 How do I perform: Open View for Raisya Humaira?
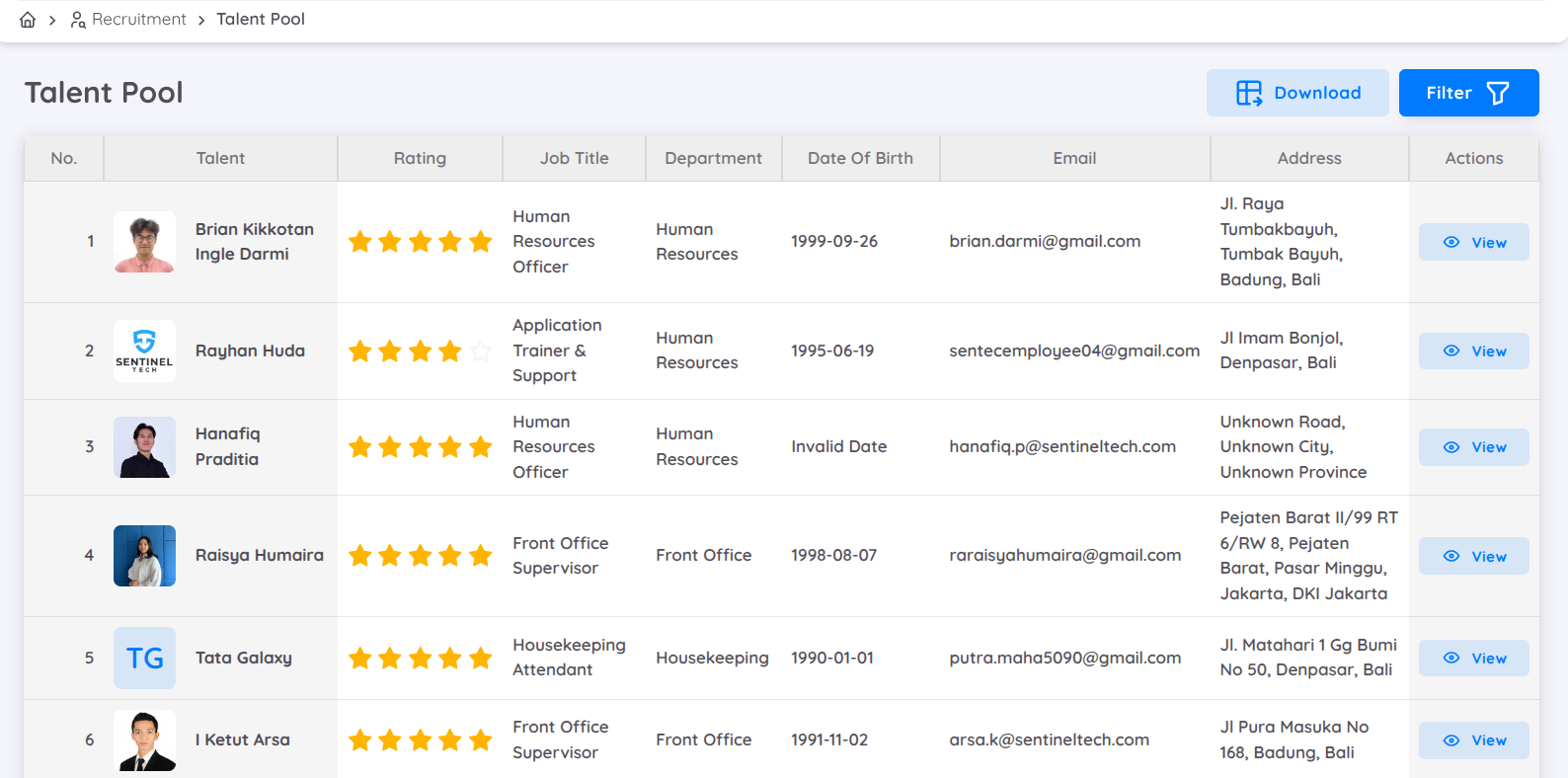1473,557
